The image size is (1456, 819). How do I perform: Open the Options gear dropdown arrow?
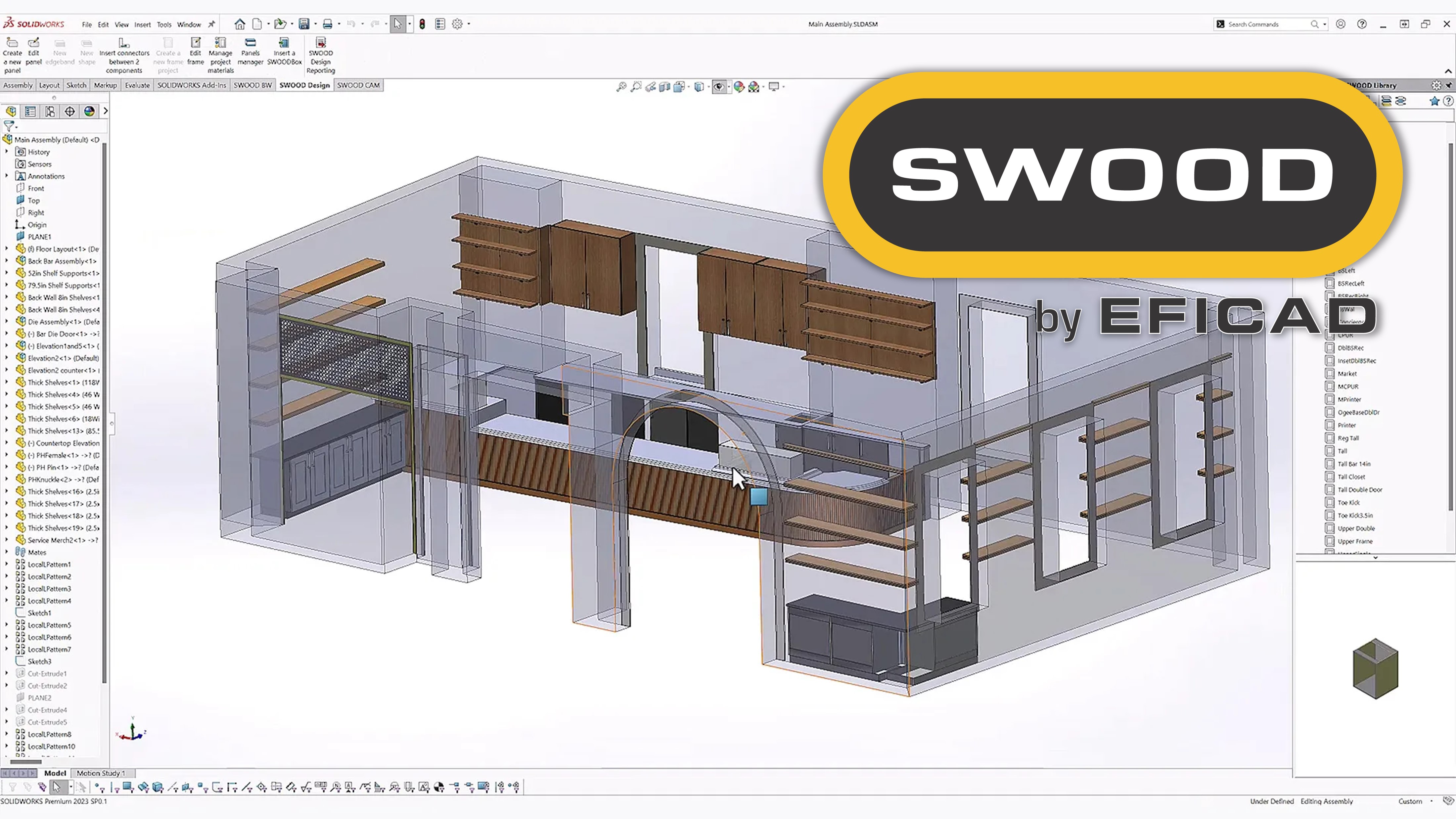pyautogui.click(x=469, y=24)
